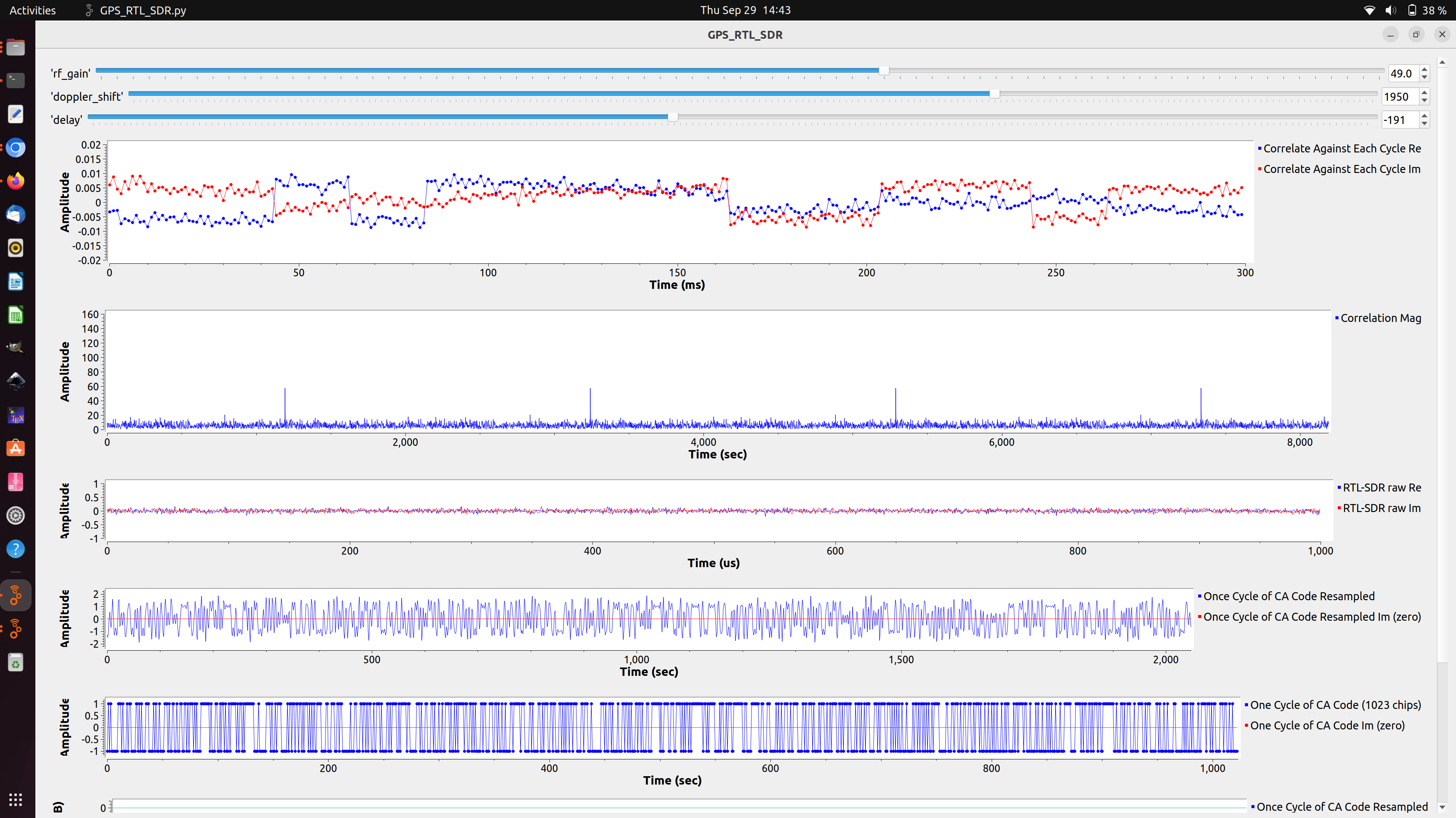Image resolution: width=1456 pixels, height=818 pixels.
Task: Decrease doppler_shift with the down stepper arrow
Action: point(1424,101)
